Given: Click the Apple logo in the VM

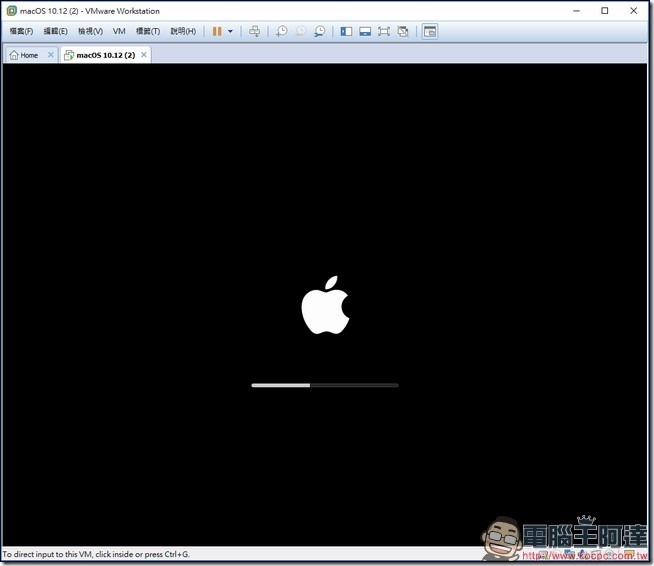Looking at the screenshot, I should pos(325,305).
